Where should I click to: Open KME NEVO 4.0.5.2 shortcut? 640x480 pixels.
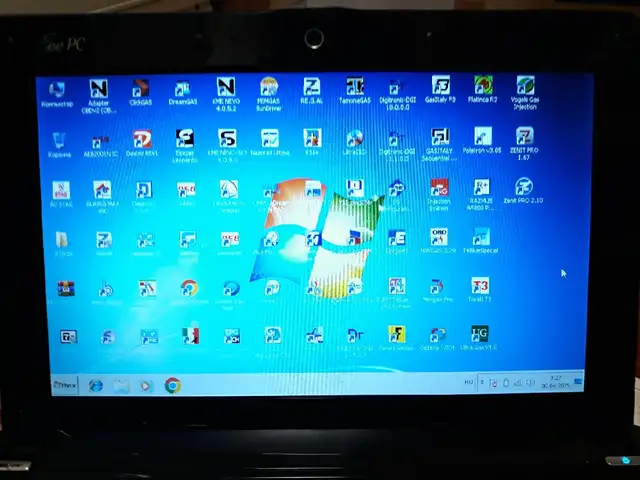[226, 94]
